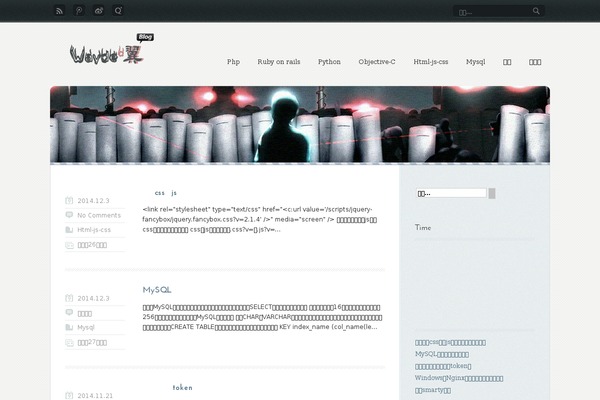Click the MySQL post excerpt mentioning CREATE TABLE
The width and height of the screenshot is (600, 400).
click(x=262, y=317)
